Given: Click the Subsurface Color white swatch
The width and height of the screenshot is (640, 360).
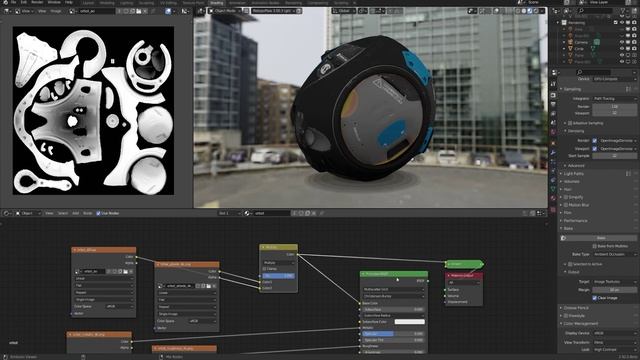Looking at the screenshot, I should pos(409,322).
